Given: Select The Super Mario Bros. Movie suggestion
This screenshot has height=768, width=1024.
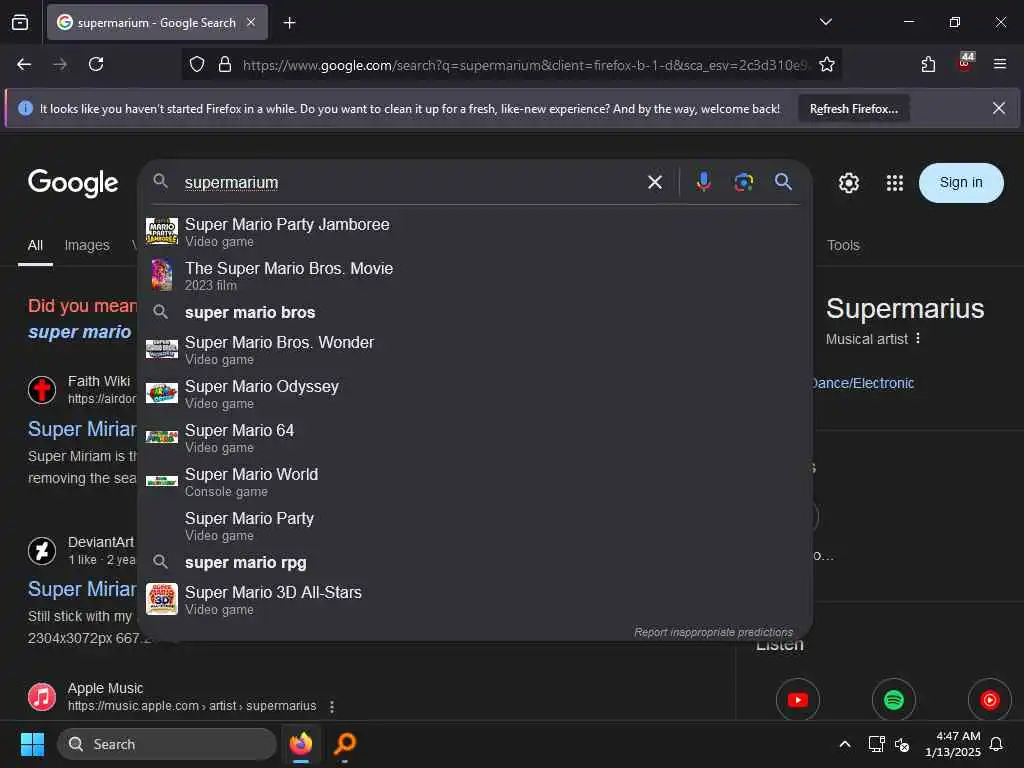Looking at the screenshot, I should (475, 276).
